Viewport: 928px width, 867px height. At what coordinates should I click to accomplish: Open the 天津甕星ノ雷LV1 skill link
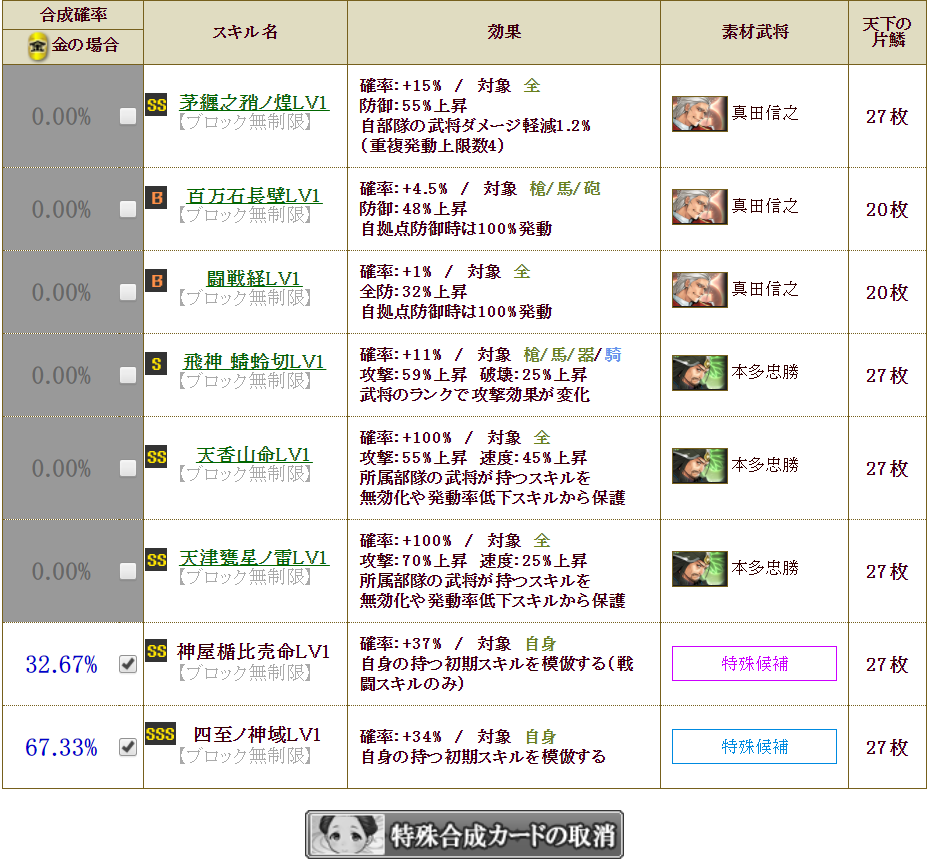[254, 558]
